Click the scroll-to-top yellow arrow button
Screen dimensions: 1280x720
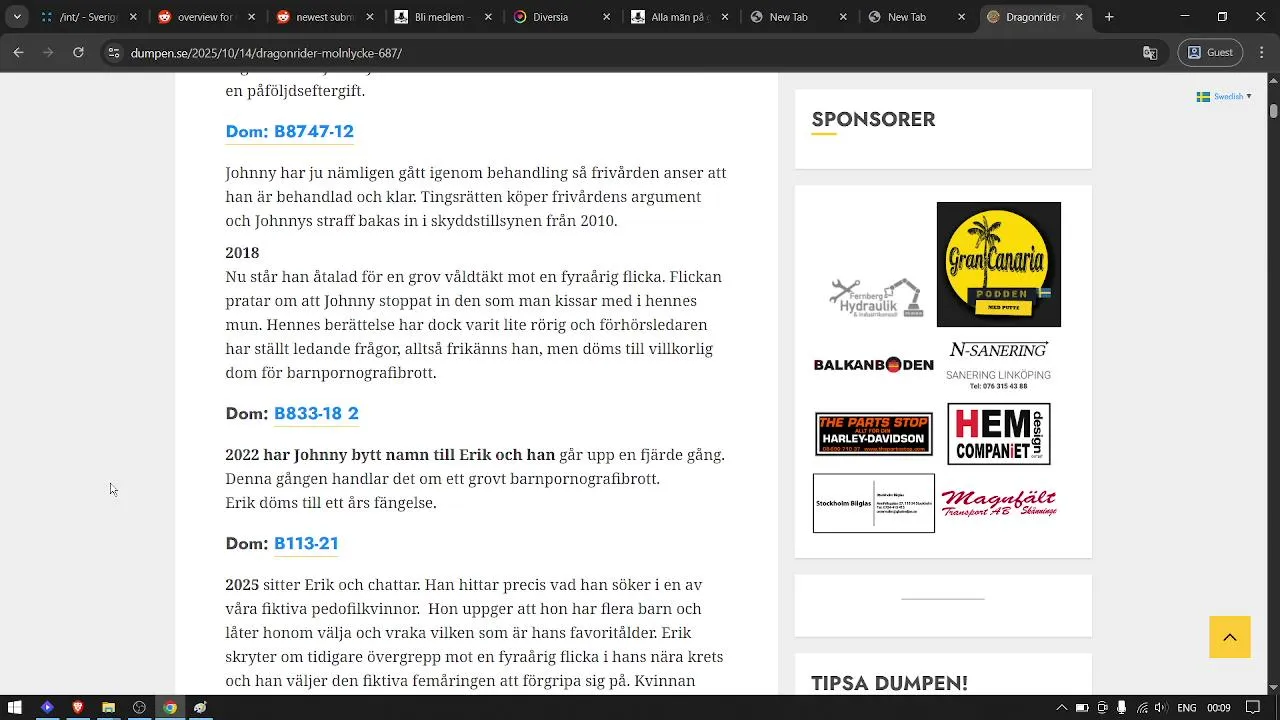[1230, 637]
